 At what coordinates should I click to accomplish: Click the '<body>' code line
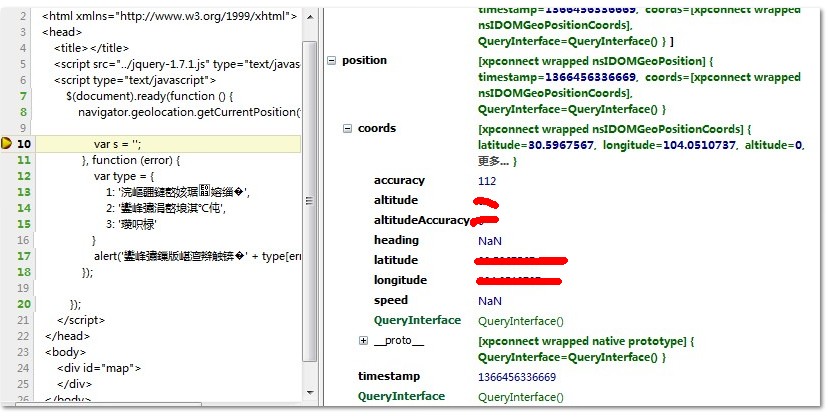(x=65, y=352)
